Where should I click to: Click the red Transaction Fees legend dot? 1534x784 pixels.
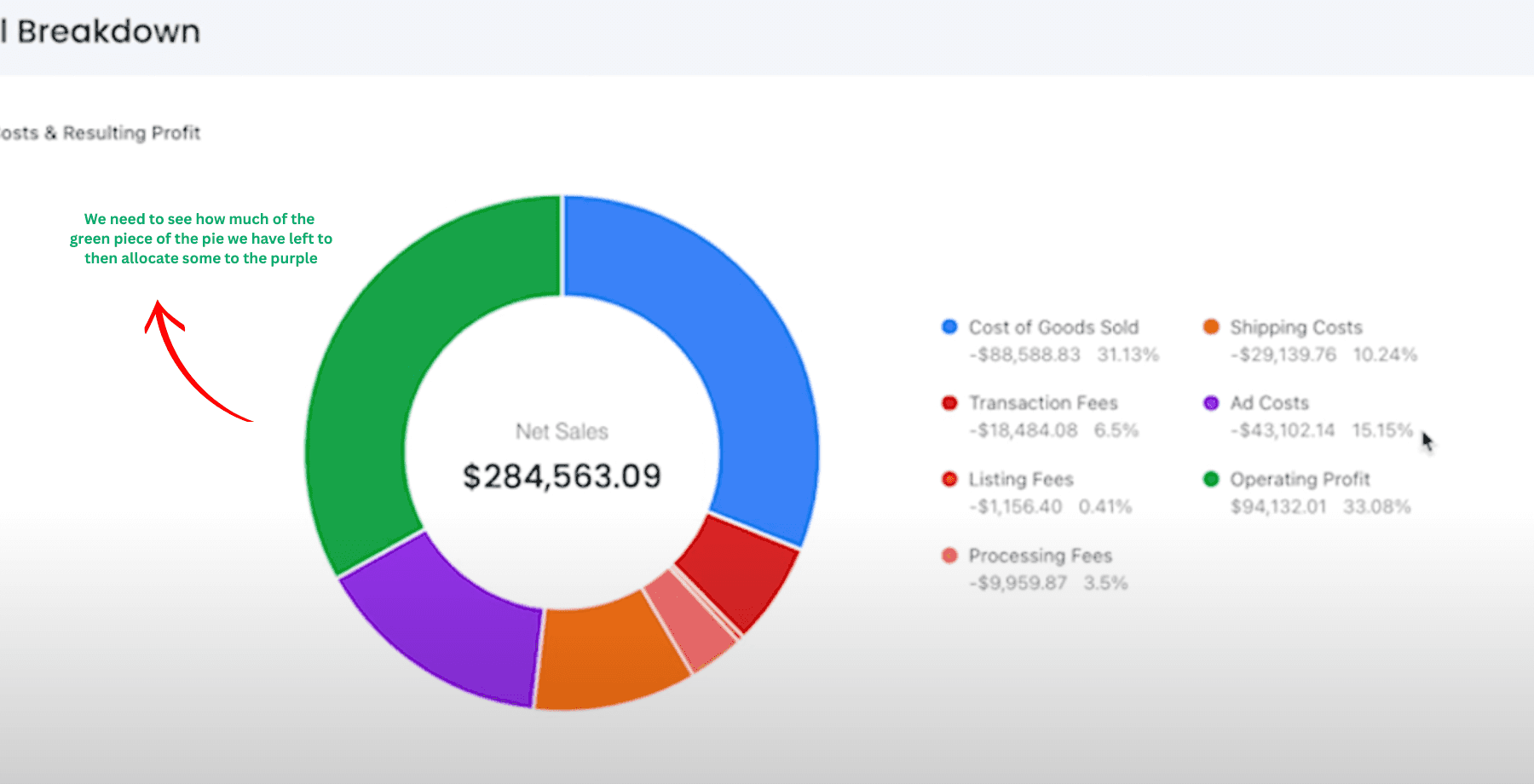pos(949,402)
